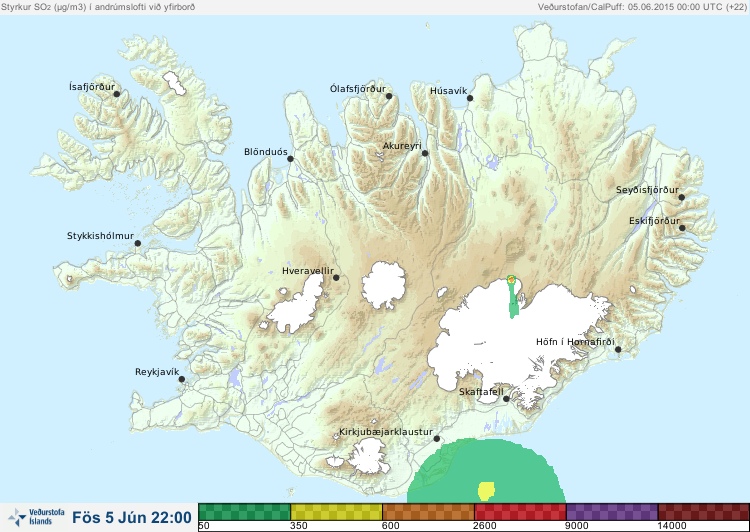750x532 pixels.
Task: Click the Akureyri town marker
Action: (x=425, y=154)
